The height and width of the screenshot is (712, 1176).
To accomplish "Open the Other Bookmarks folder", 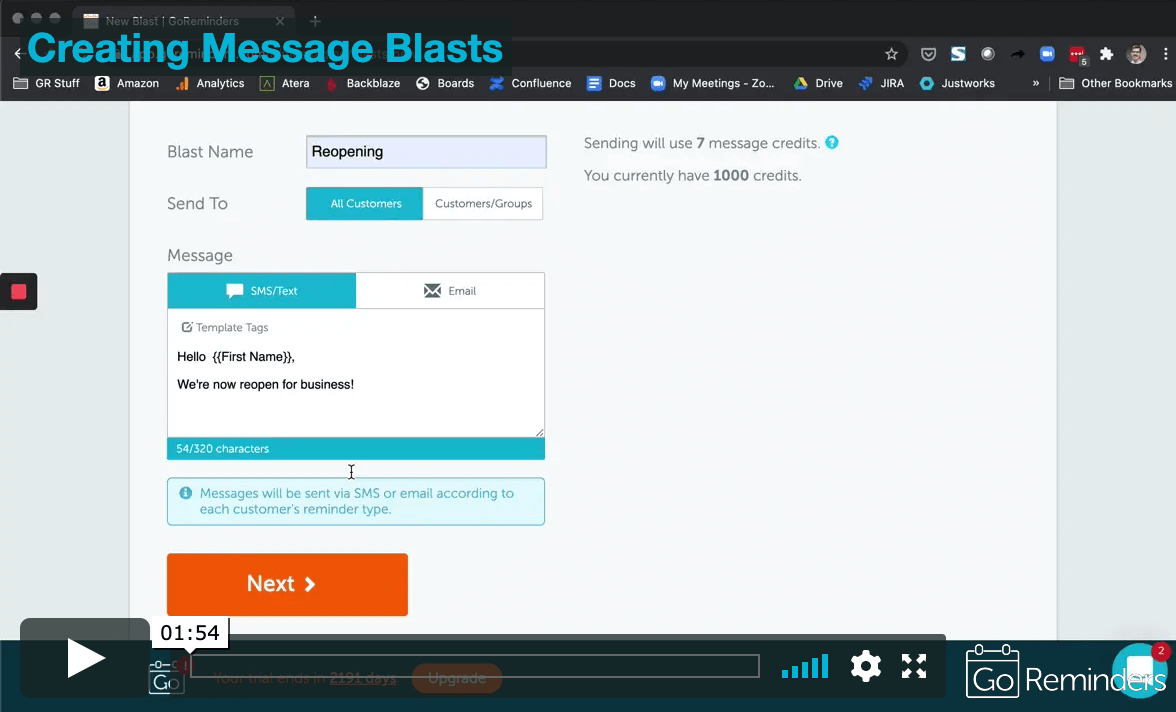I will click(1115, 83).
